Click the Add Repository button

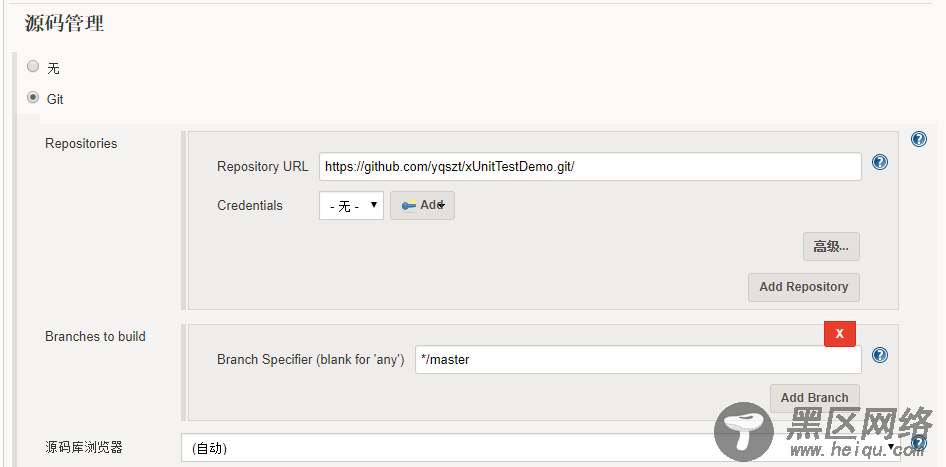tap(804, 287)
